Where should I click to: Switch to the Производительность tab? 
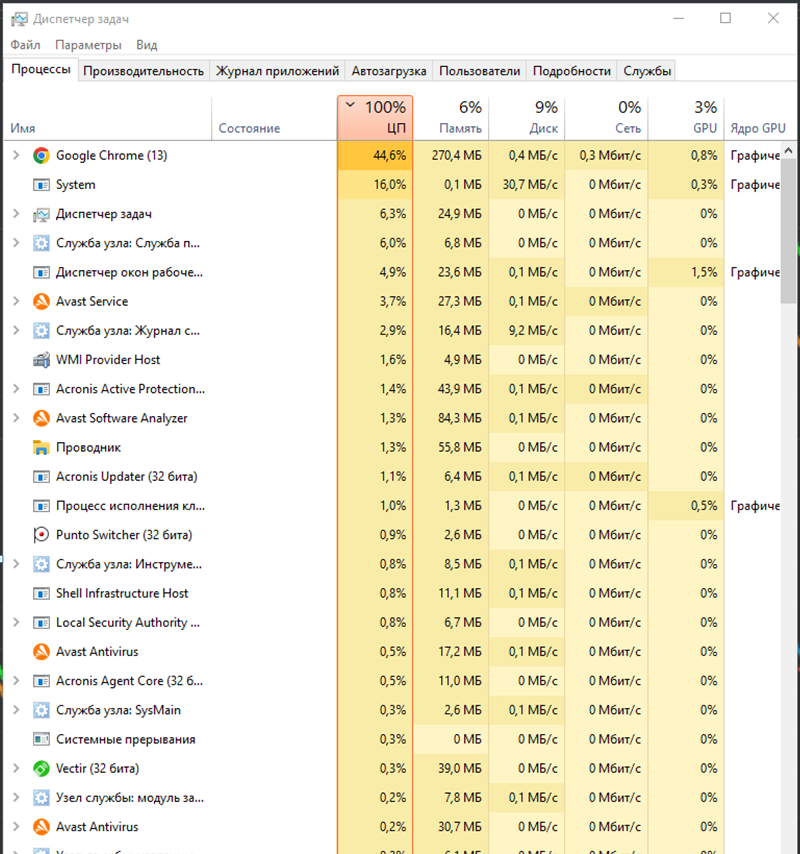[x=143, y=71]
